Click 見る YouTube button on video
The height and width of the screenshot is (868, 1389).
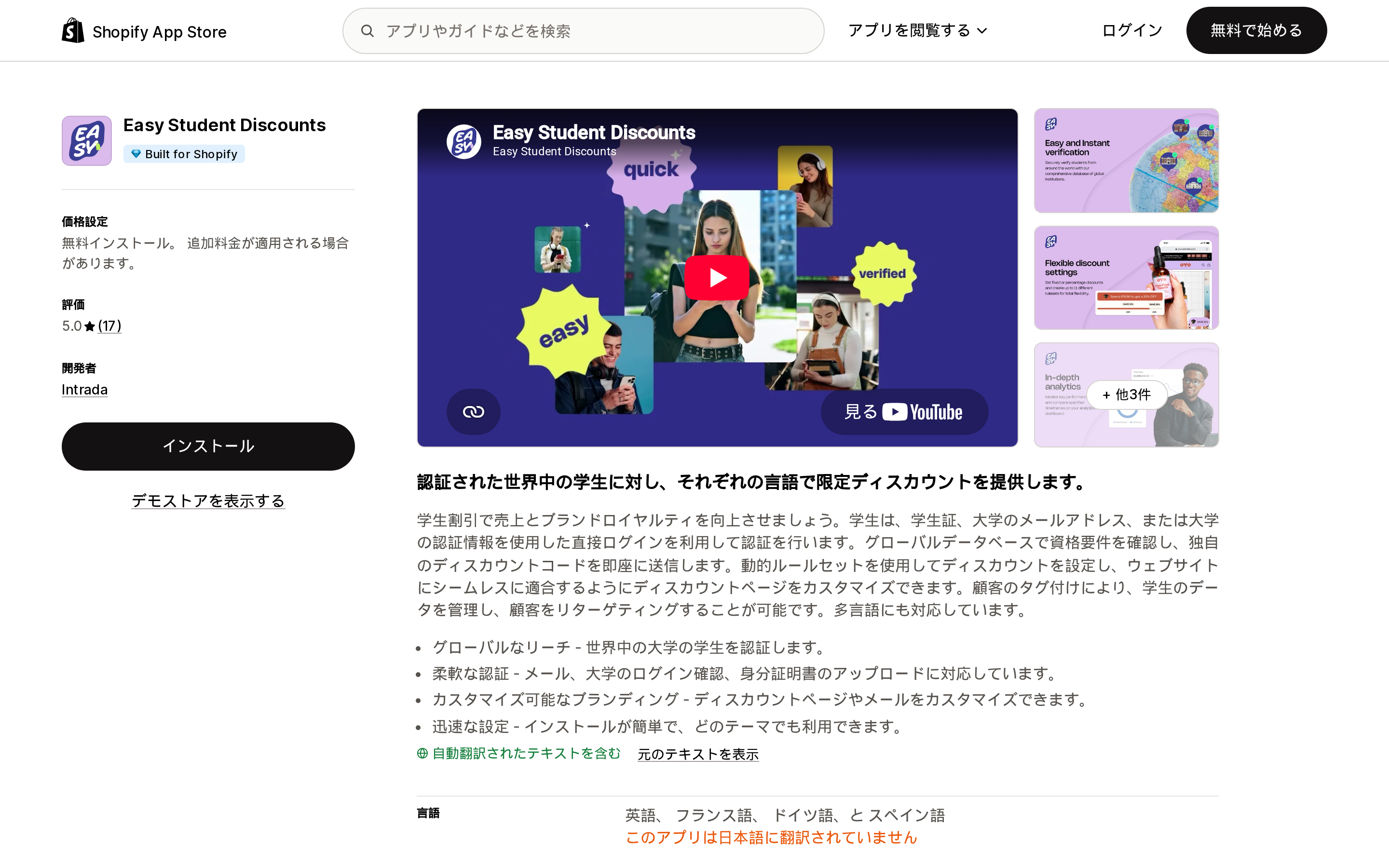(904, 412)
